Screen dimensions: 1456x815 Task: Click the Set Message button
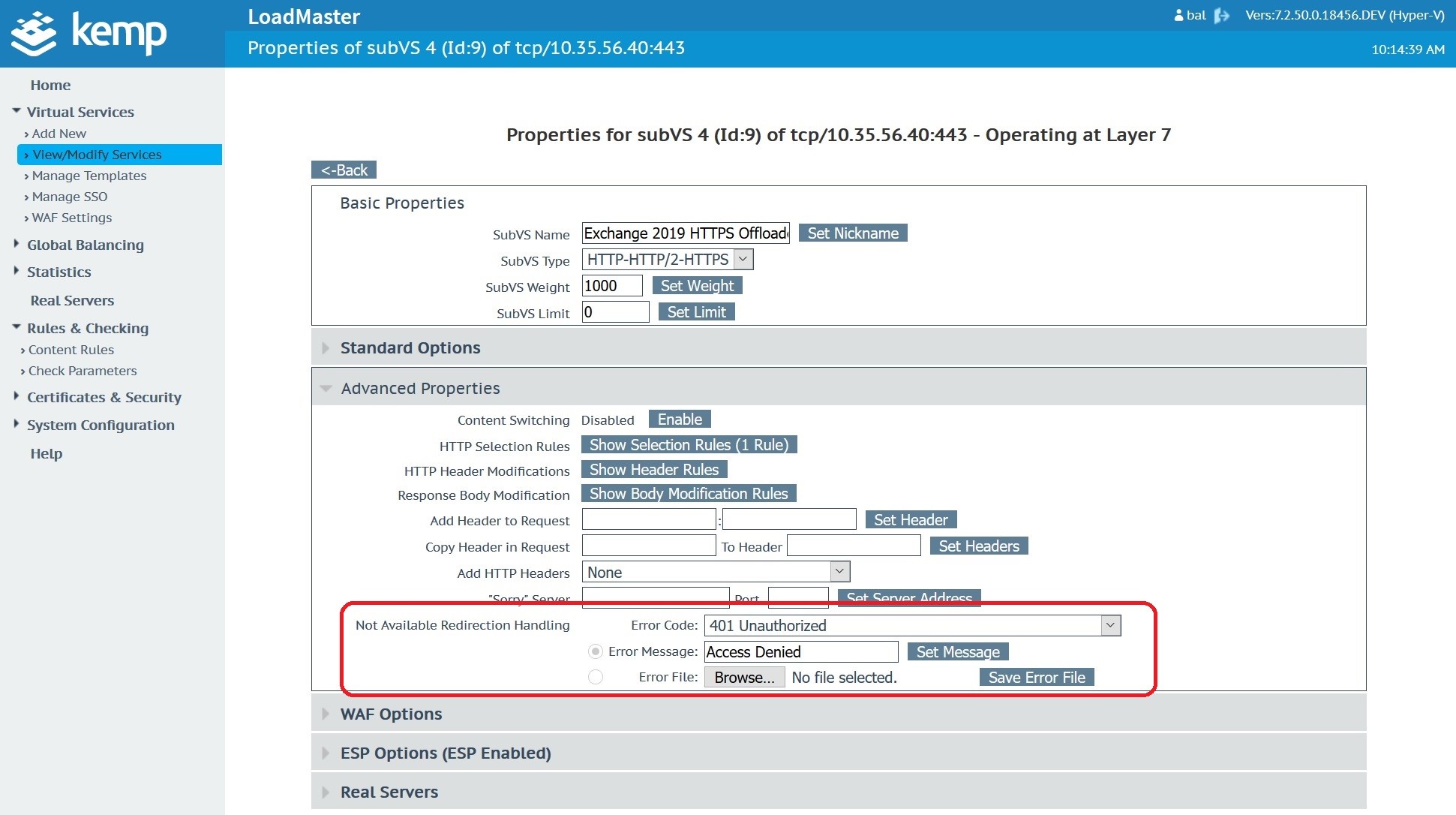[957, 651]
